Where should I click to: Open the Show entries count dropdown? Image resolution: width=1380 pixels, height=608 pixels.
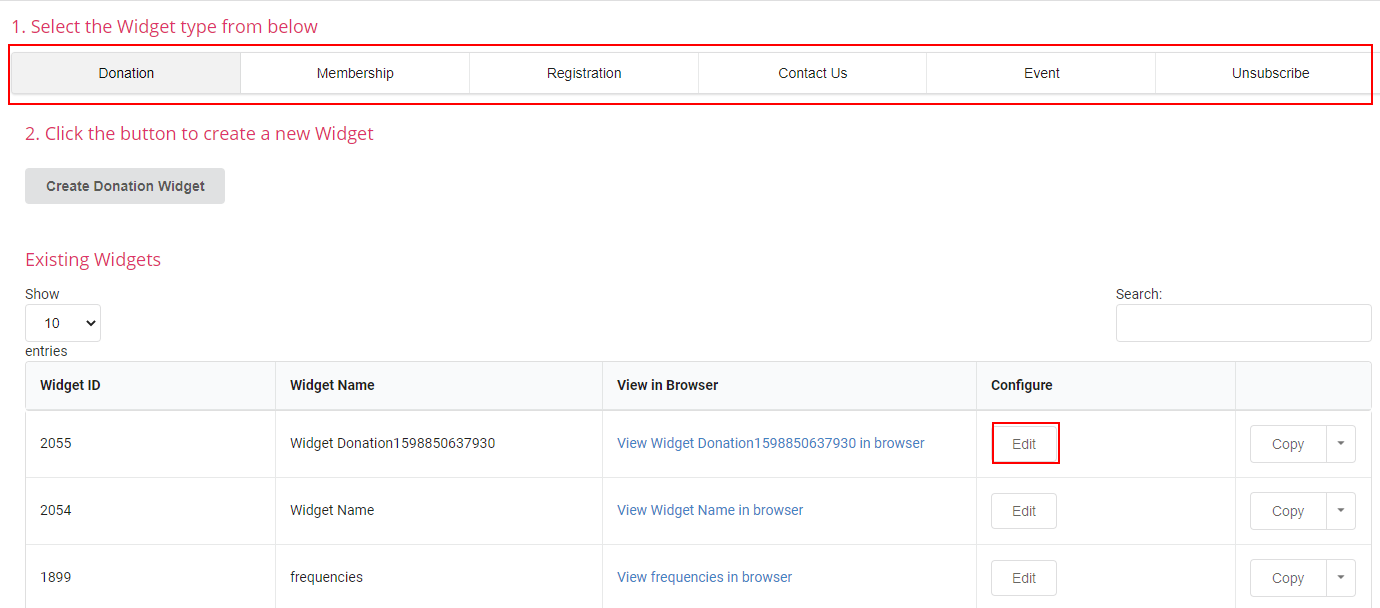[x=63, y=323]
